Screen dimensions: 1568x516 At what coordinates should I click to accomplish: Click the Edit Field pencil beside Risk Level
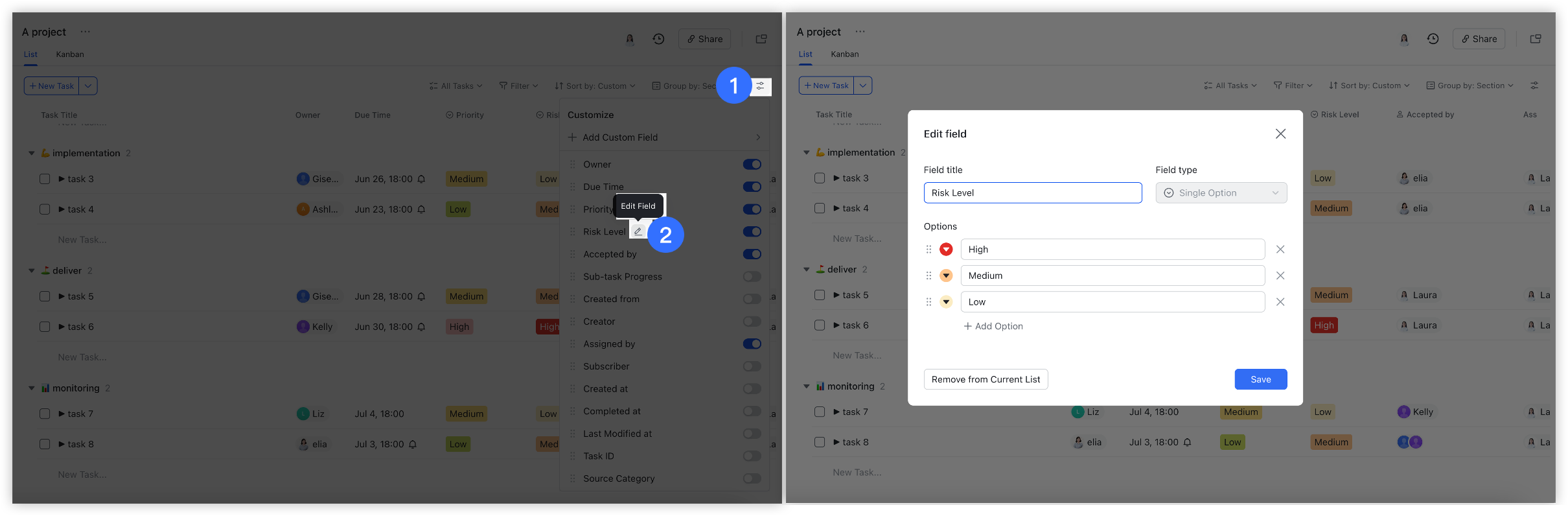point(638,231)
